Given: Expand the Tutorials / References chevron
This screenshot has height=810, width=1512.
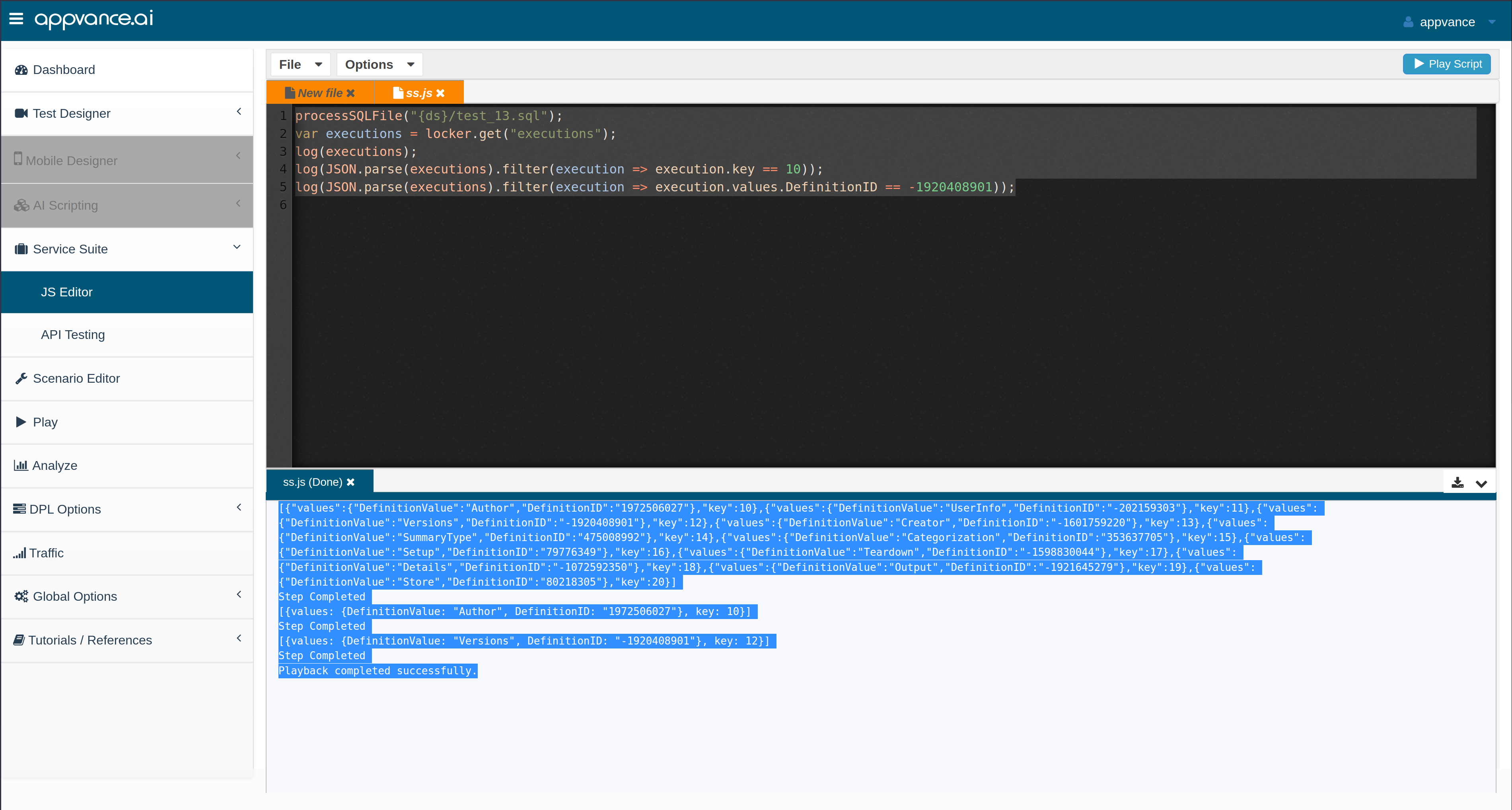Looking at the screenshot, I should coord(239,638).
